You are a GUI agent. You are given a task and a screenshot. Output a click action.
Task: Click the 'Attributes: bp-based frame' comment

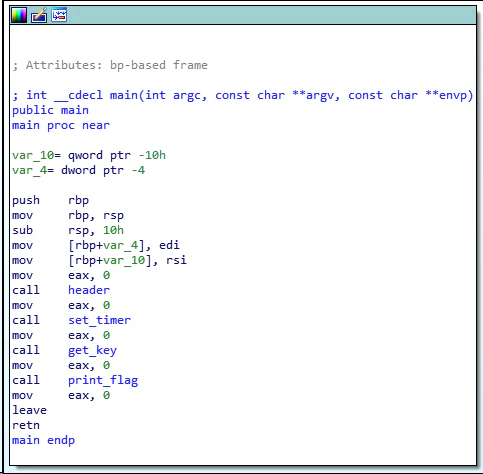click(110, 65)
